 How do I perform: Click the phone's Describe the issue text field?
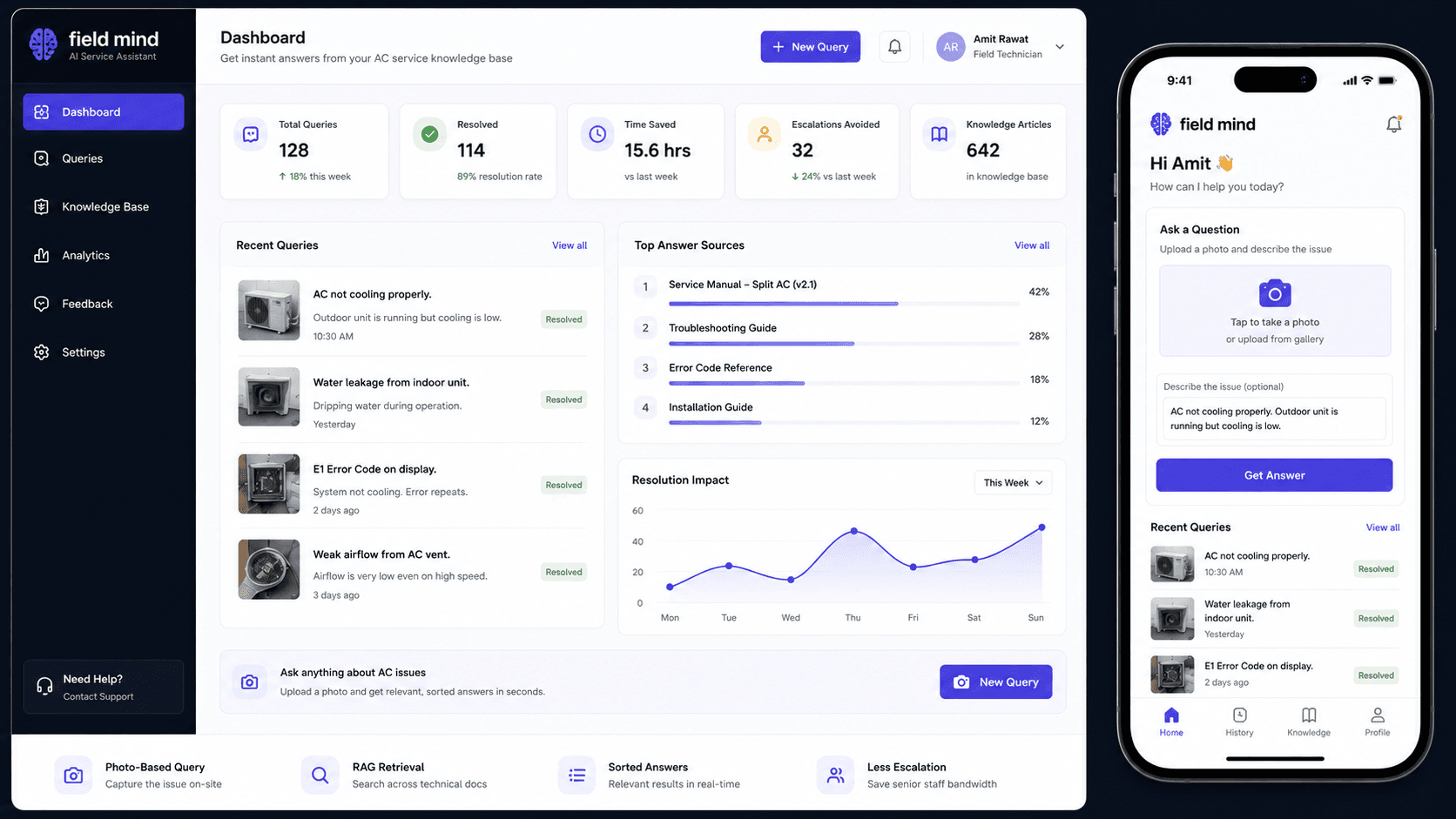[1274, 419]
